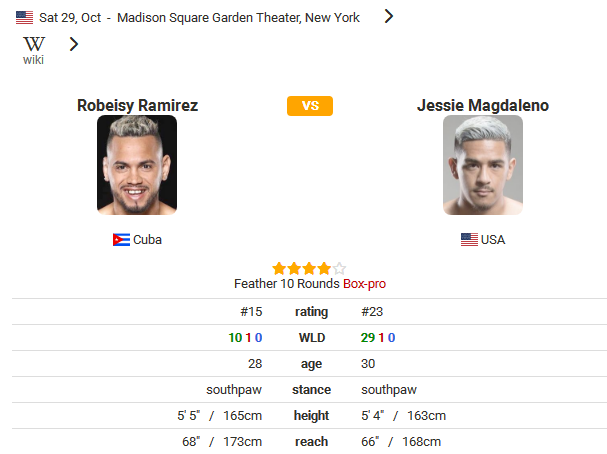
Task: Click the US flag beside the date
Action: (24, 17)
